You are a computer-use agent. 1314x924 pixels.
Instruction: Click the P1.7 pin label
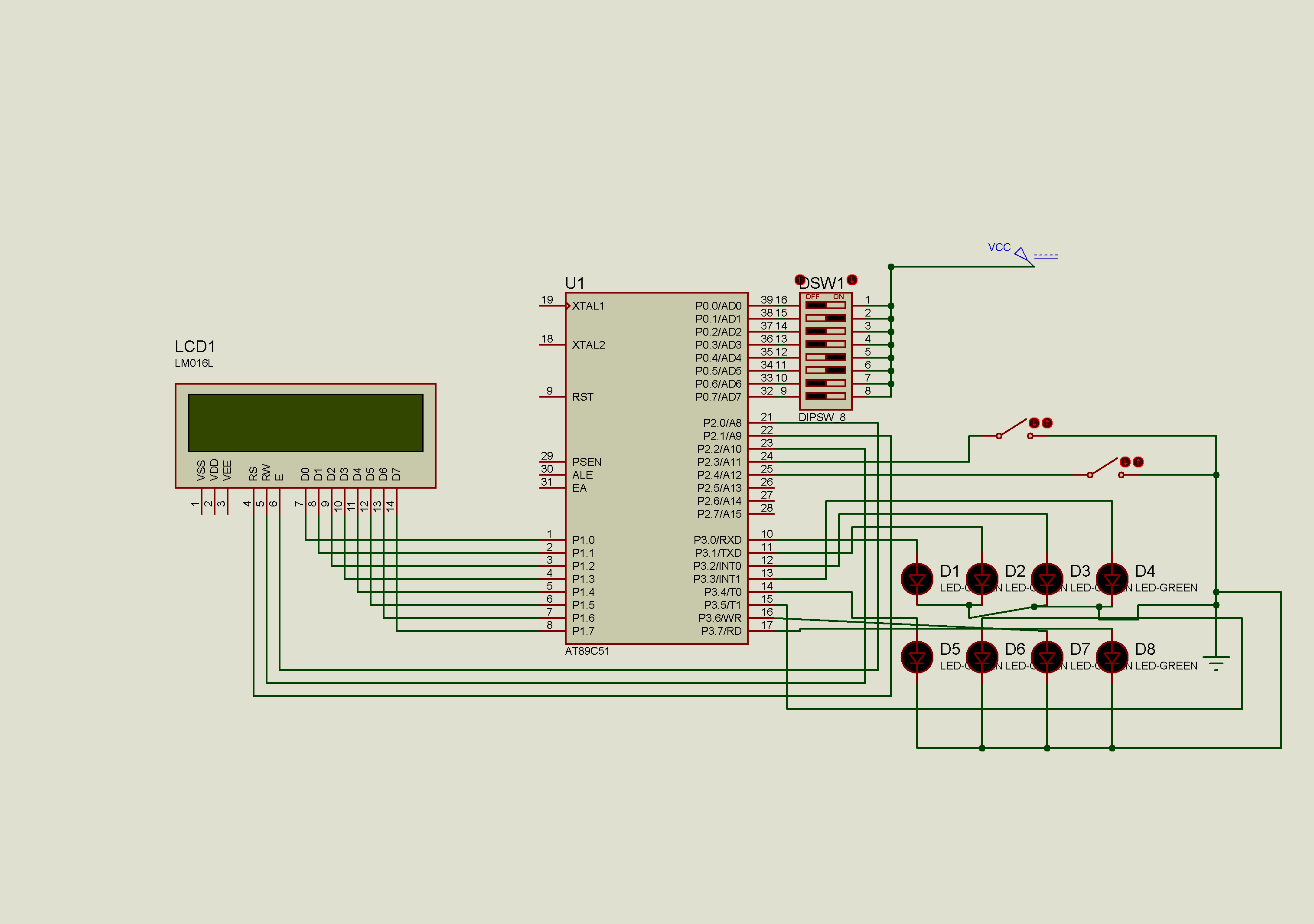583,631
